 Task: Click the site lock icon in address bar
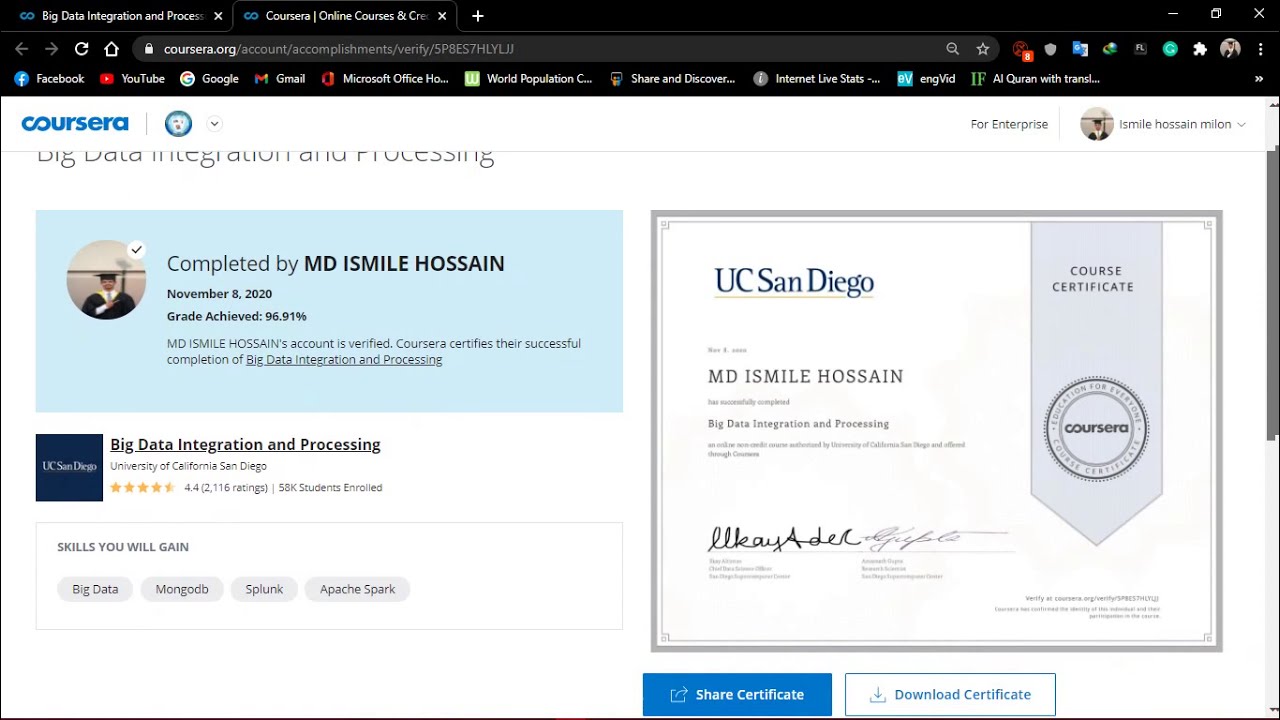(x=148, y=48)
